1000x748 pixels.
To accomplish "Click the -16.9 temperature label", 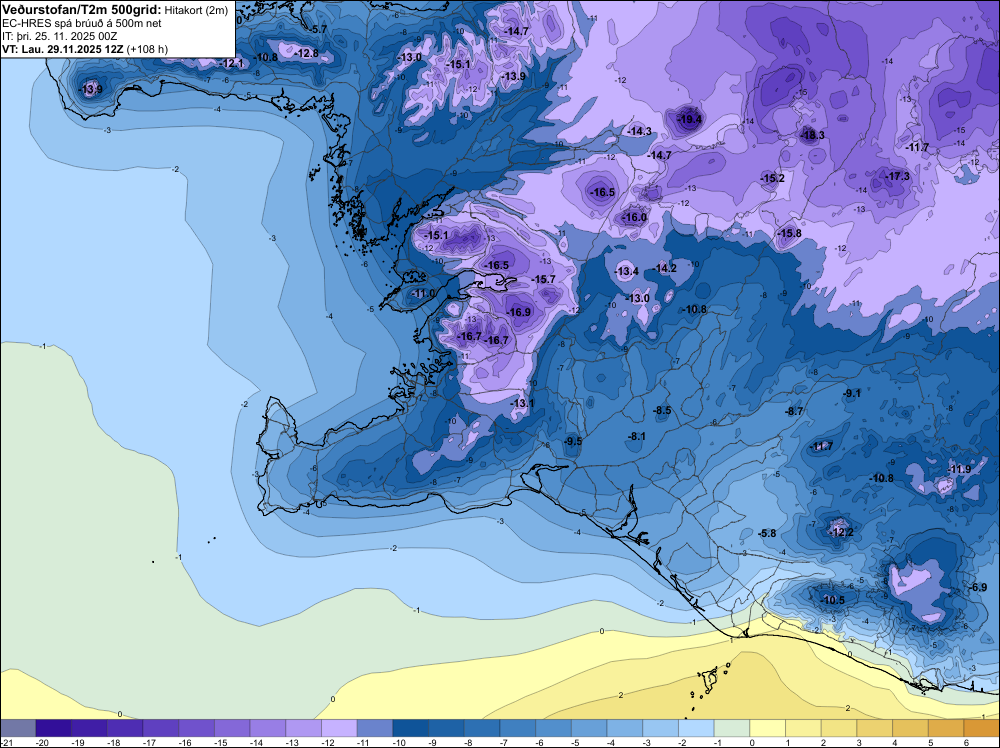I will (519, 312).
